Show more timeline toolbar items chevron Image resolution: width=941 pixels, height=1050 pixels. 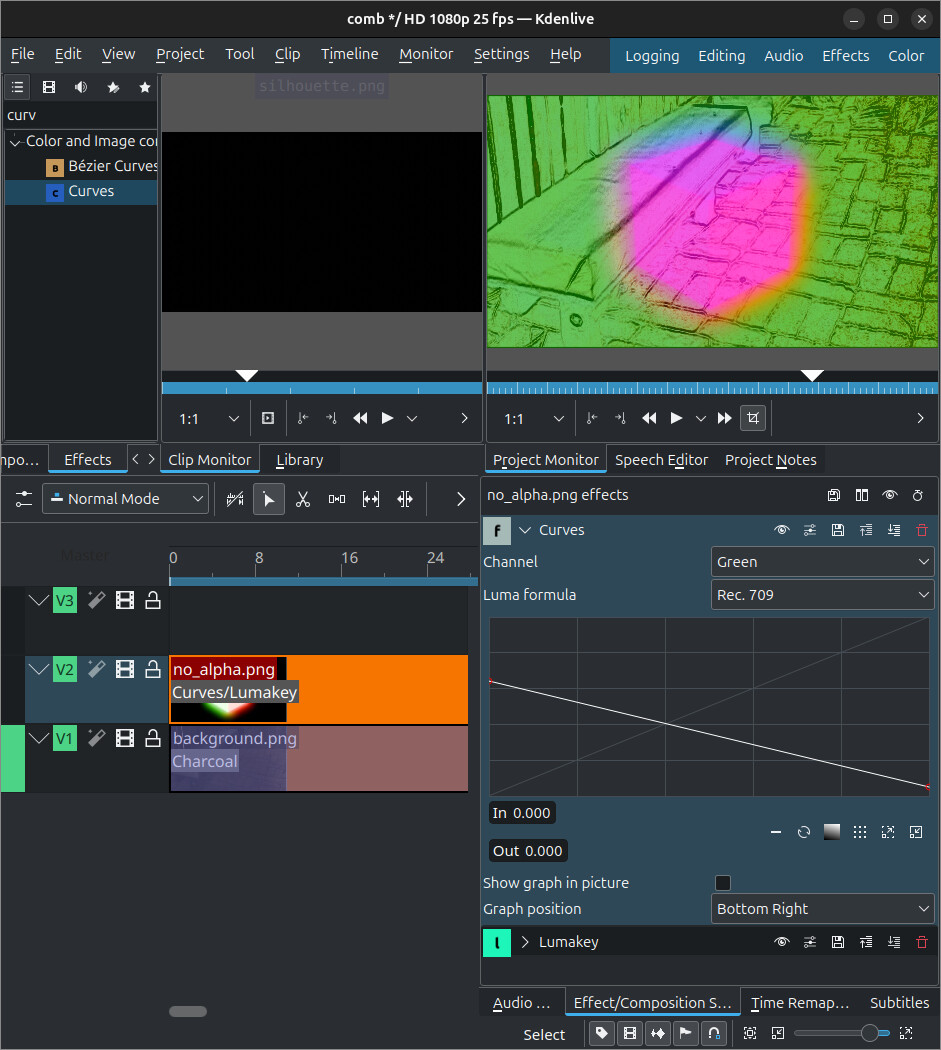[x=461, y=499]
